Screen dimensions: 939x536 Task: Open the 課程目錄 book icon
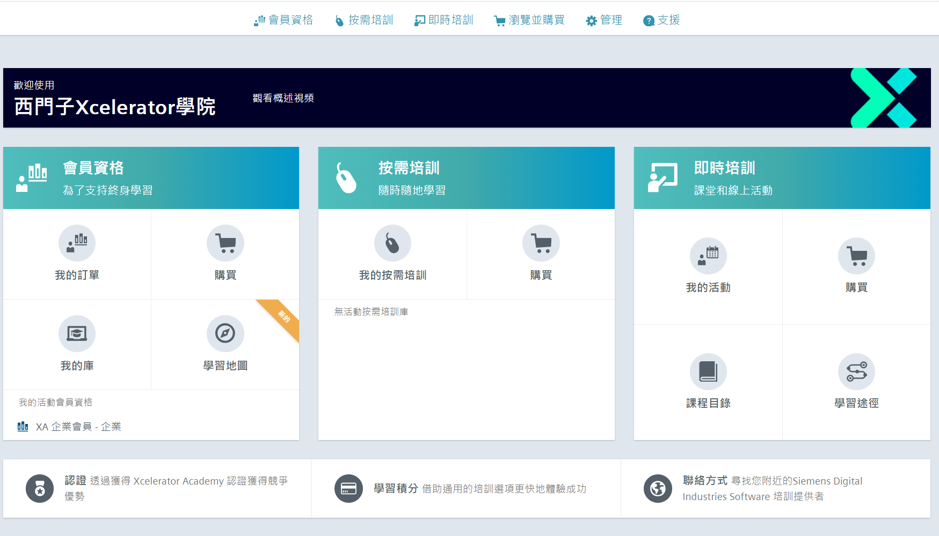coord(708,371)
